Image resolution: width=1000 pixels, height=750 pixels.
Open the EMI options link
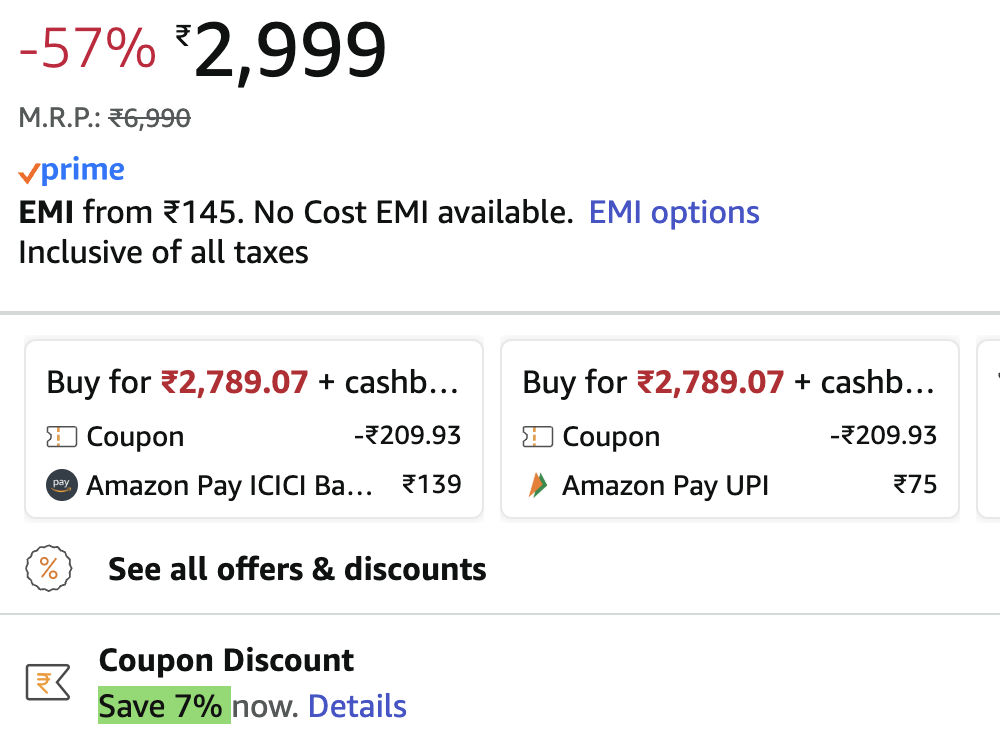674,212
